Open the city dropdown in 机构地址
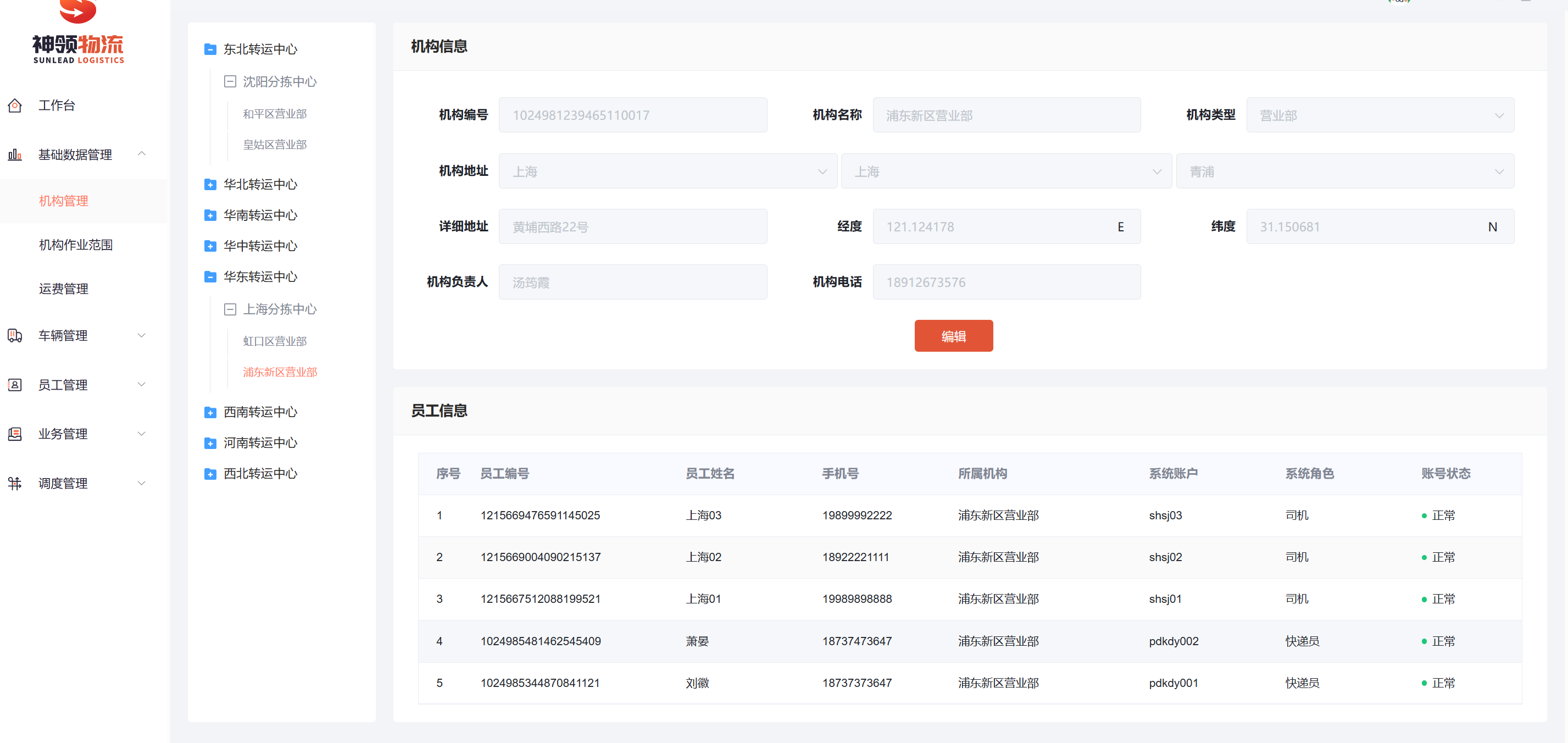The width and height of the screenshot is (1568, 743). coord(1005,171)
